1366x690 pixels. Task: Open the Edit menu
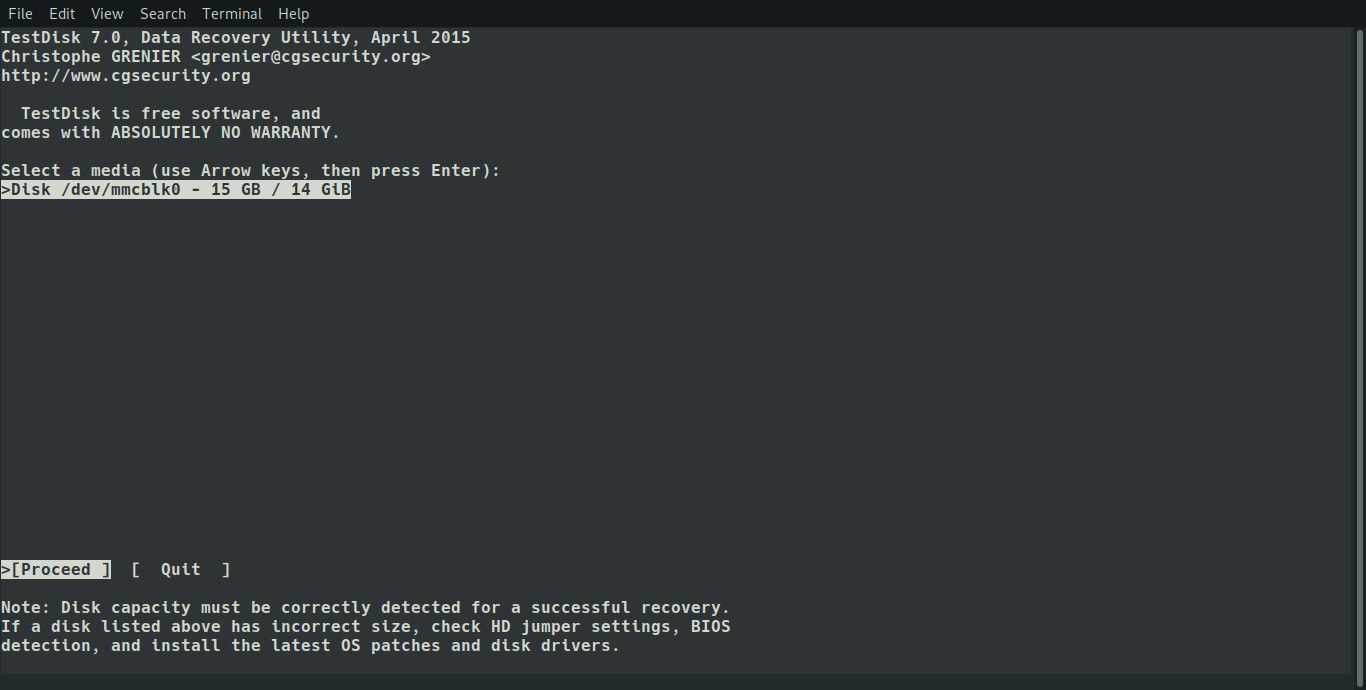pyautogui.click(x=62, y=14)
